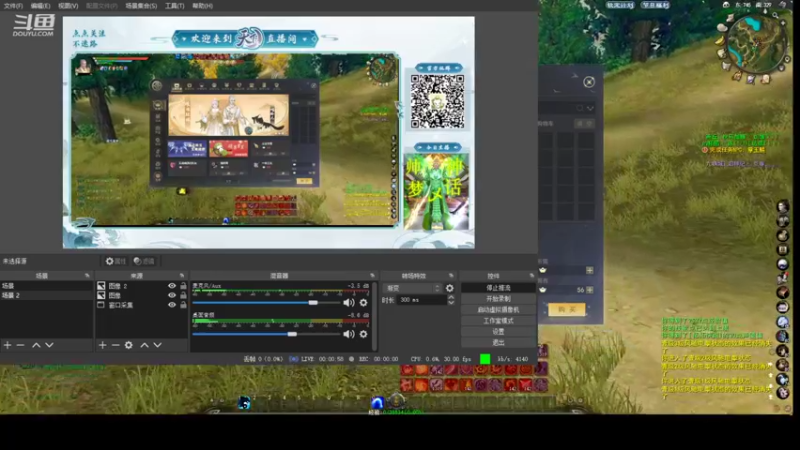This screenshot has height=450, width=800.
Task: Open 桌面音频 audio settings gear
Action: pyautogui.click(x=363, y=334)
